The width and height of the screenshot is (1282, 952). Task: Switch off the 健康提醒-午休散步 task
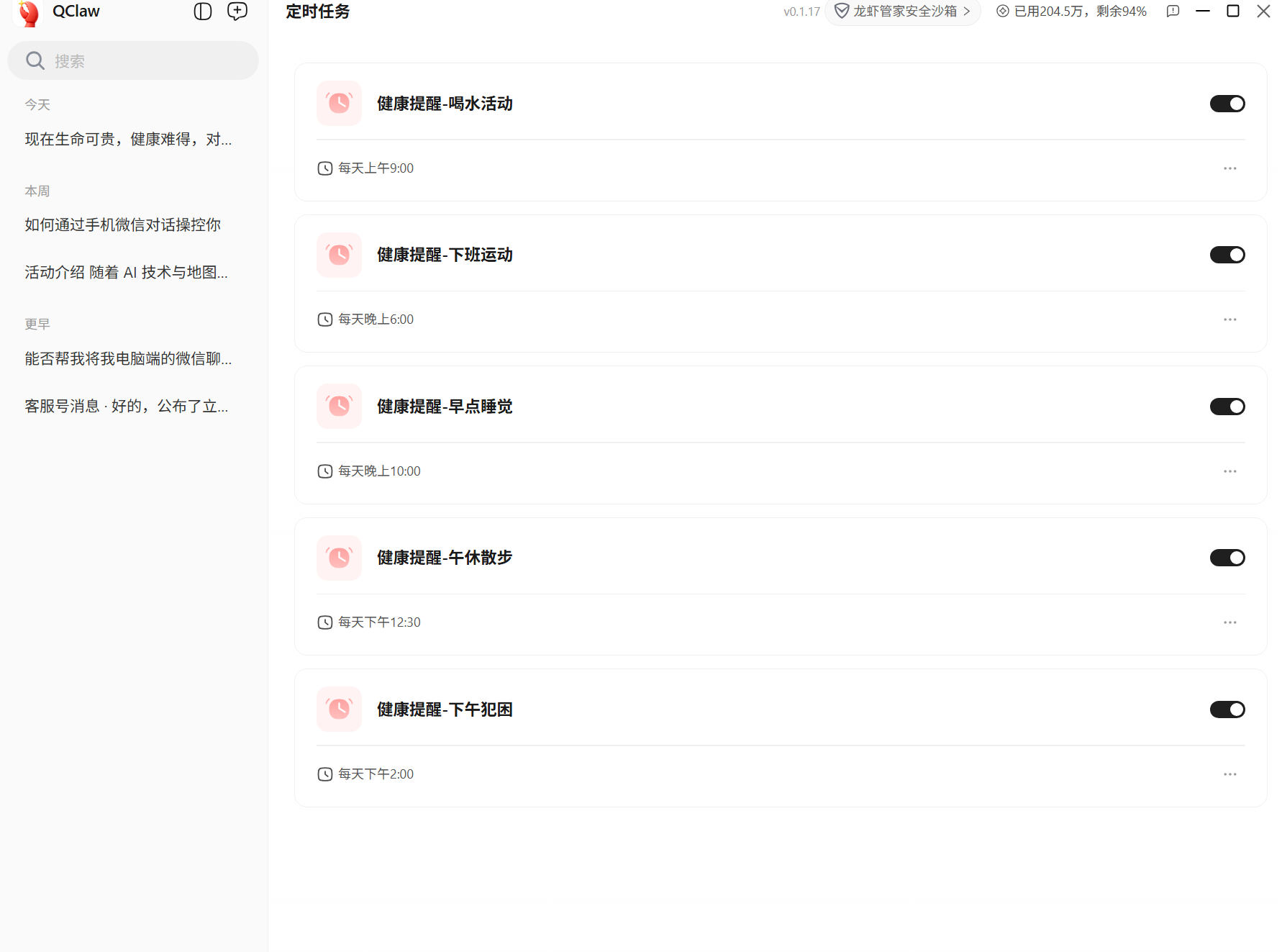[1227, 558]
